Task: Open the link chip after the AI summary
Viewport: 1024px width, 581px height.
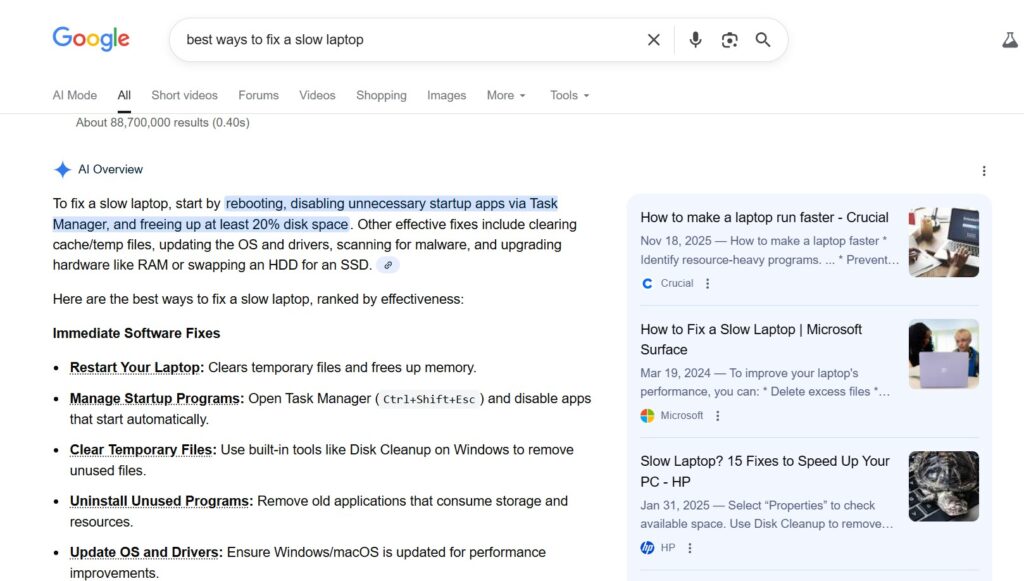Action: 387,265
